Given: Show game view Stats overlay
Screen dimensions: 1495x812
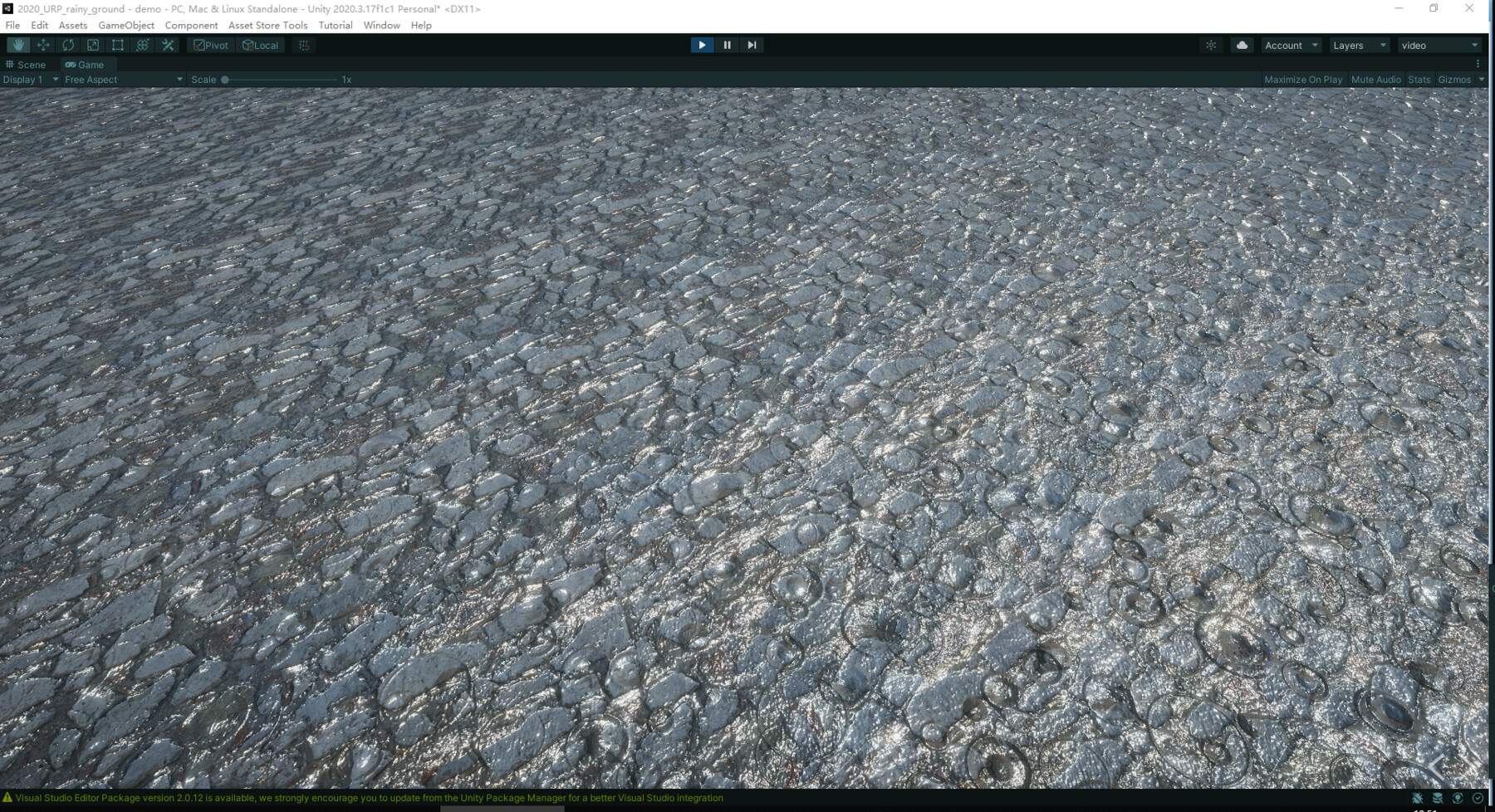Looking at the screenshot, I should pyautogui.click(x=1418, y=79).
